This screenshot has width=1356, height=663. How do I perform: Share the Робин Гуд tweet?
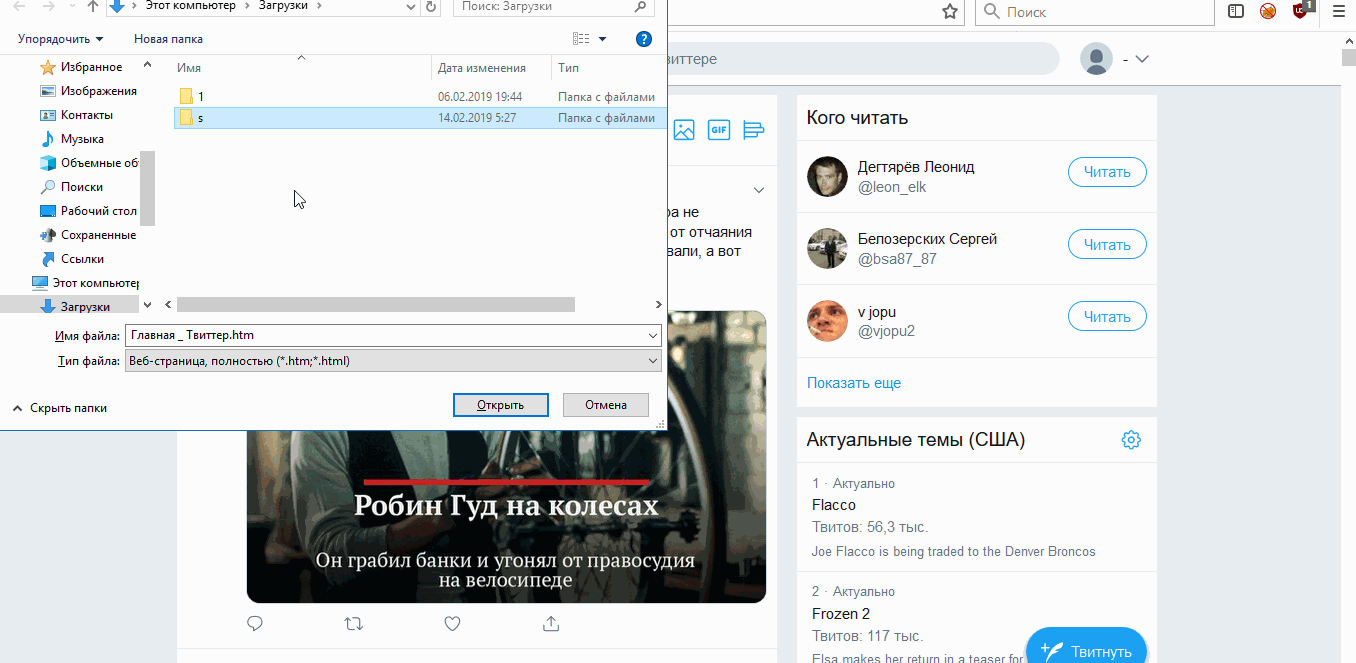(550, 623)
